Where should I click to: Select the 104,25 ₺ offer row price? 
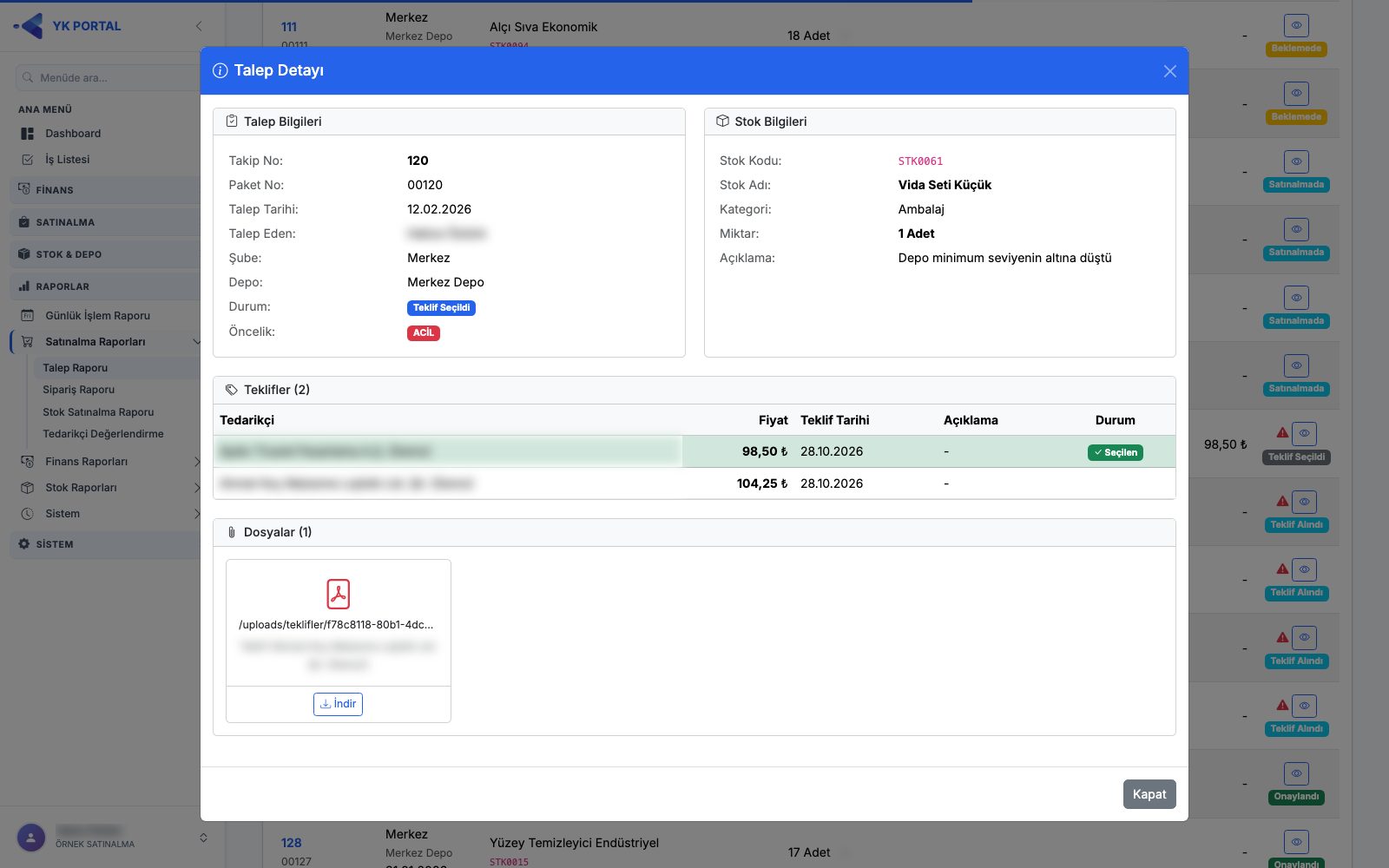[x=762, y=483]
